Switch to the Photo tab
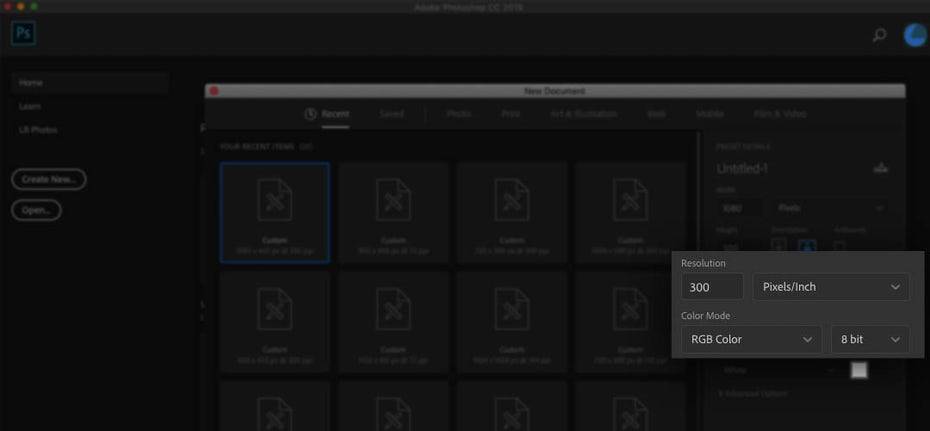This screenshot has width=930, height=431. (459, 114)
